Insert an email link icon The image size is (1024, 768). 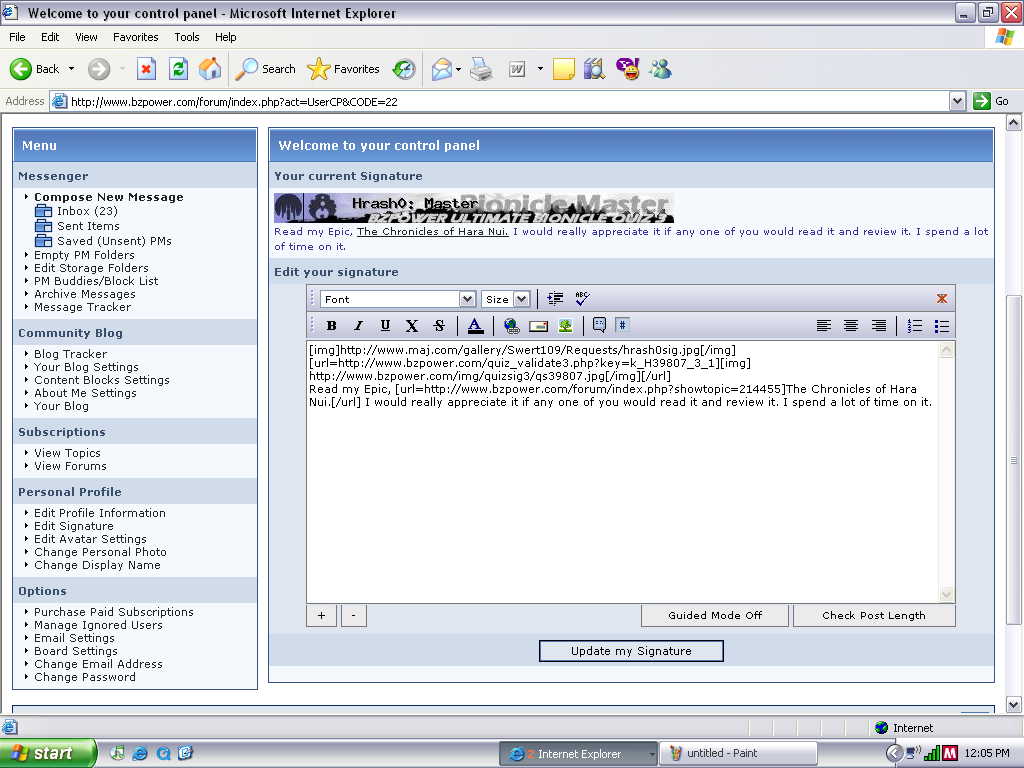538,325
